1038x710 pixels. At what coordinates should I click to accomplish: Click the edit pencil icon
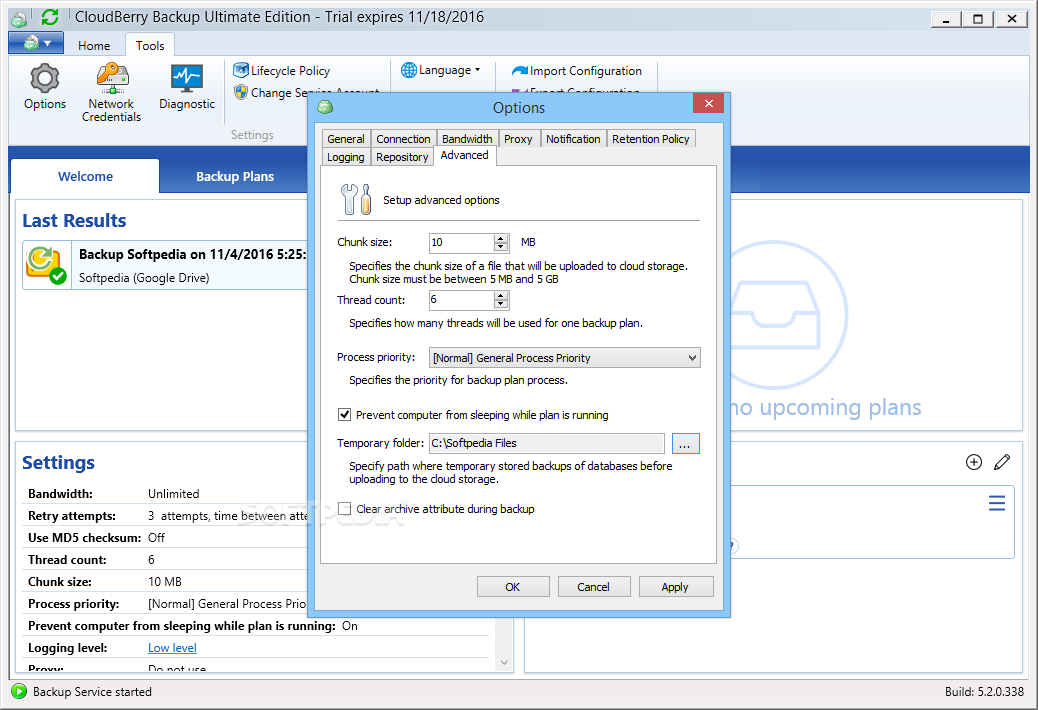point(1002,462)
